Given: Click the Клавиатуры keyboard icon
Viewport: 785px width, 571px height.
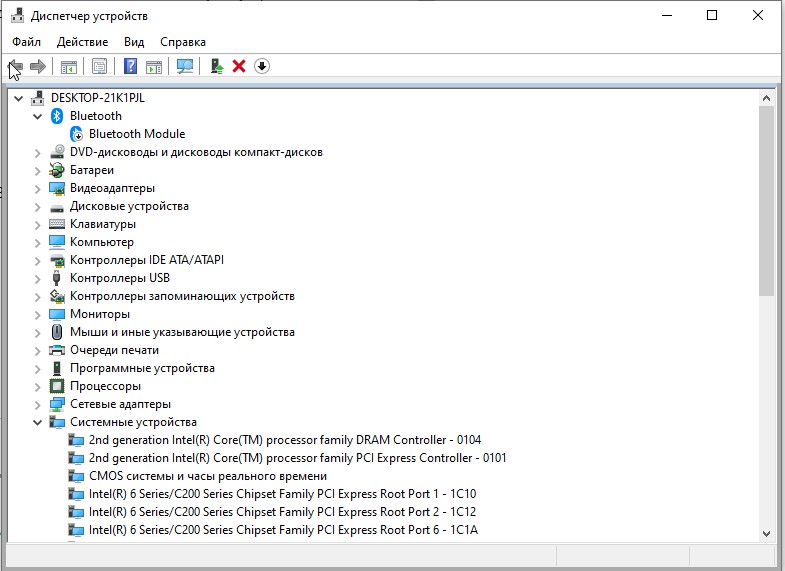Looking at the screenshot, I should (x=57, y=224).
